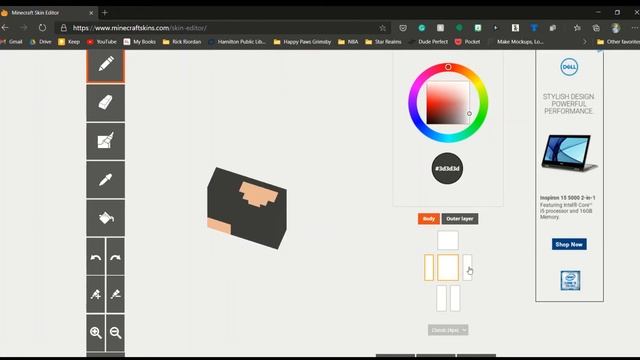Click the Pocket extension icon in toolbar
Viewport: 640px width, 360px height.
403,28
